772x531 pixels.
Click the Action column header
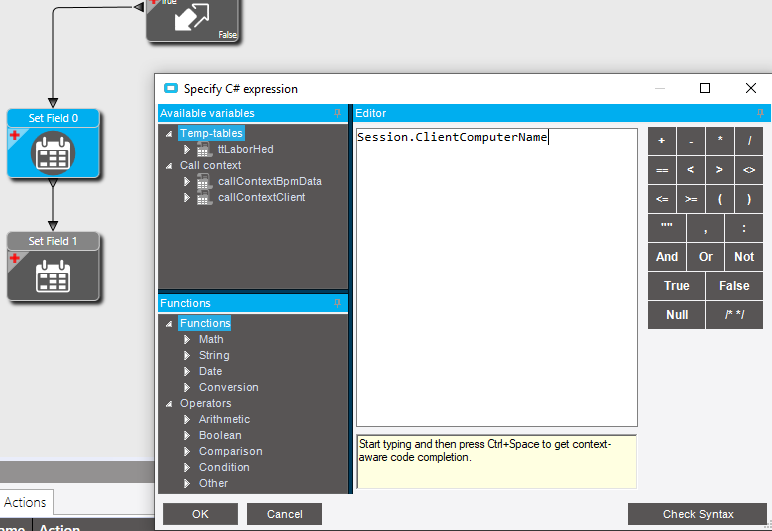click(x=60, y=527)
